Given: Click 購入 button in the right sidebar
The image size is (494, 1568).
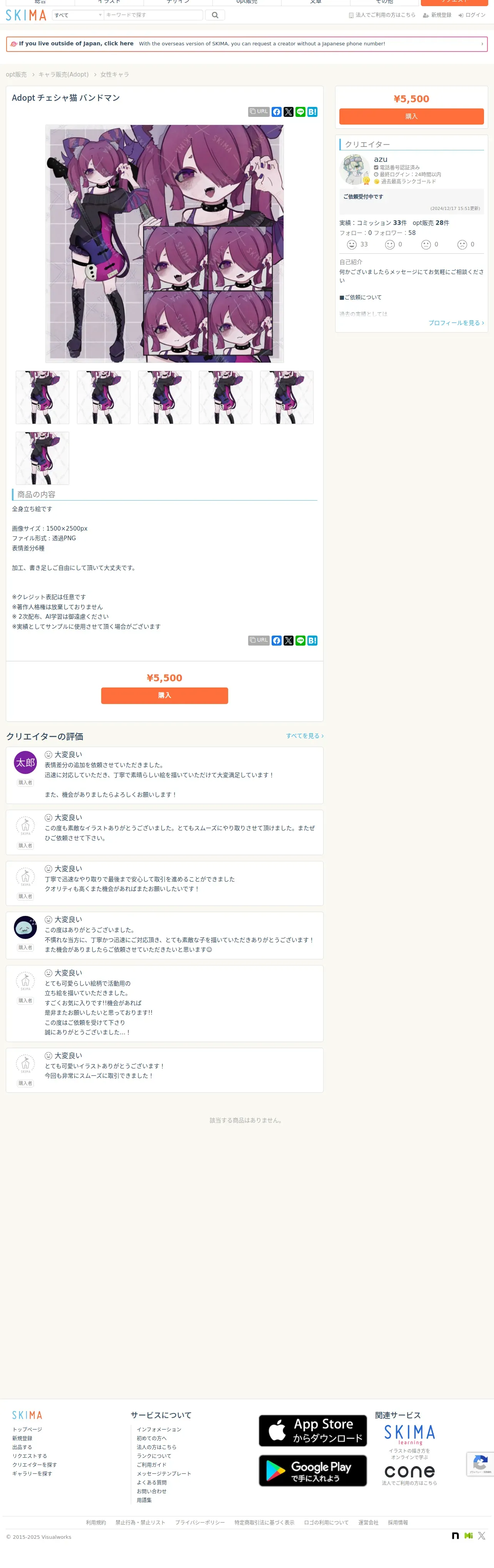Looking at the screenshot, I should [x=411, y=116].
